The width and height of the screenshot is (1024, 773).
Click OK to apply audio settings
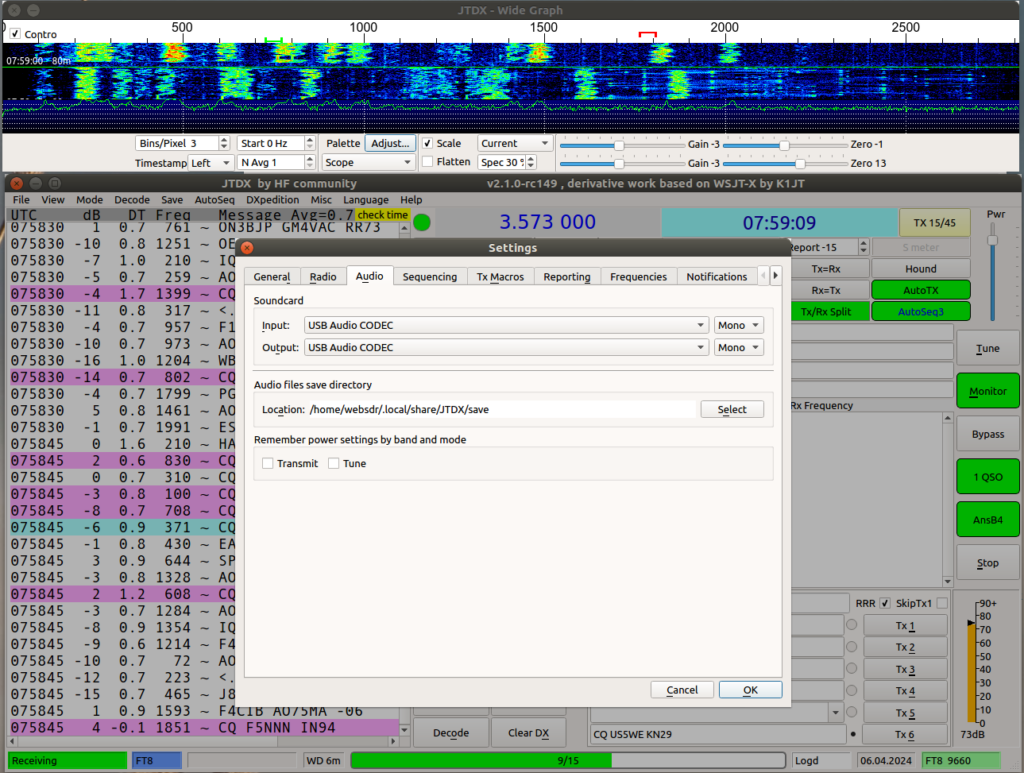click(749, 689)
